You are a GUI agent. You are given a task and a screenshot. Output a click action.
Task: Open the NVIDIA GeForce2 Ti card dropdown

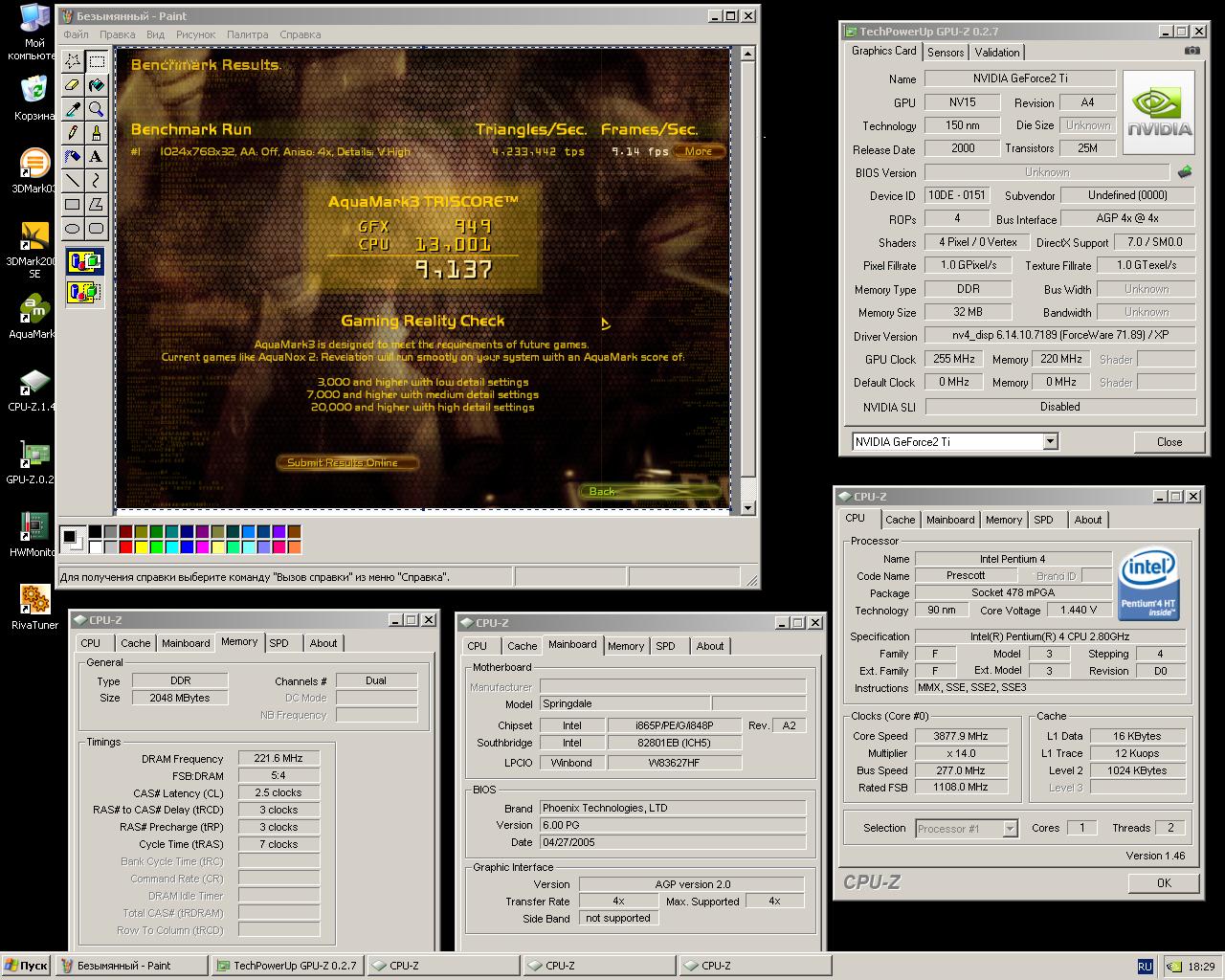click(x=1050, y=441)
